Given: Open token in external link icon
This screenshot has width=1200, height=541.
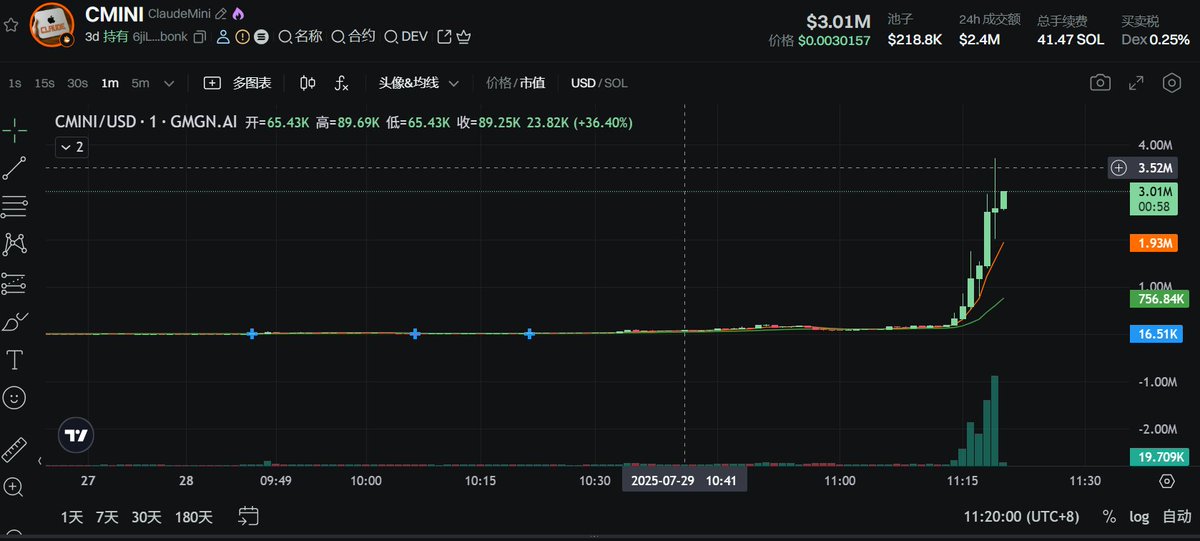Looking at the screenshot, I should pos(445,37).
